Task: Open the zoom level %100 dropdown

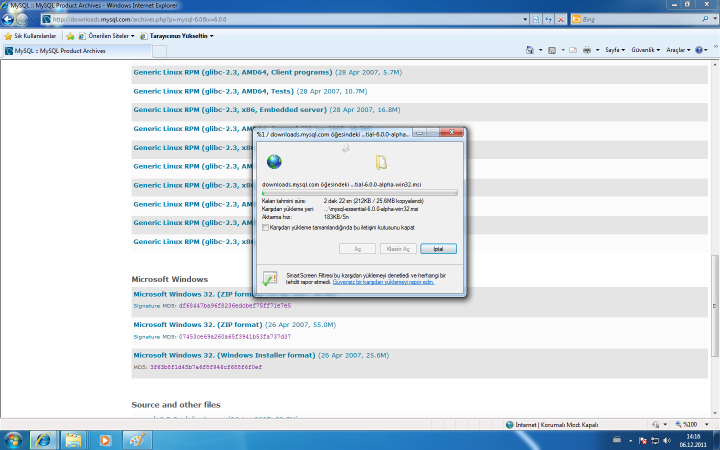Action: [x=692, y=424]
